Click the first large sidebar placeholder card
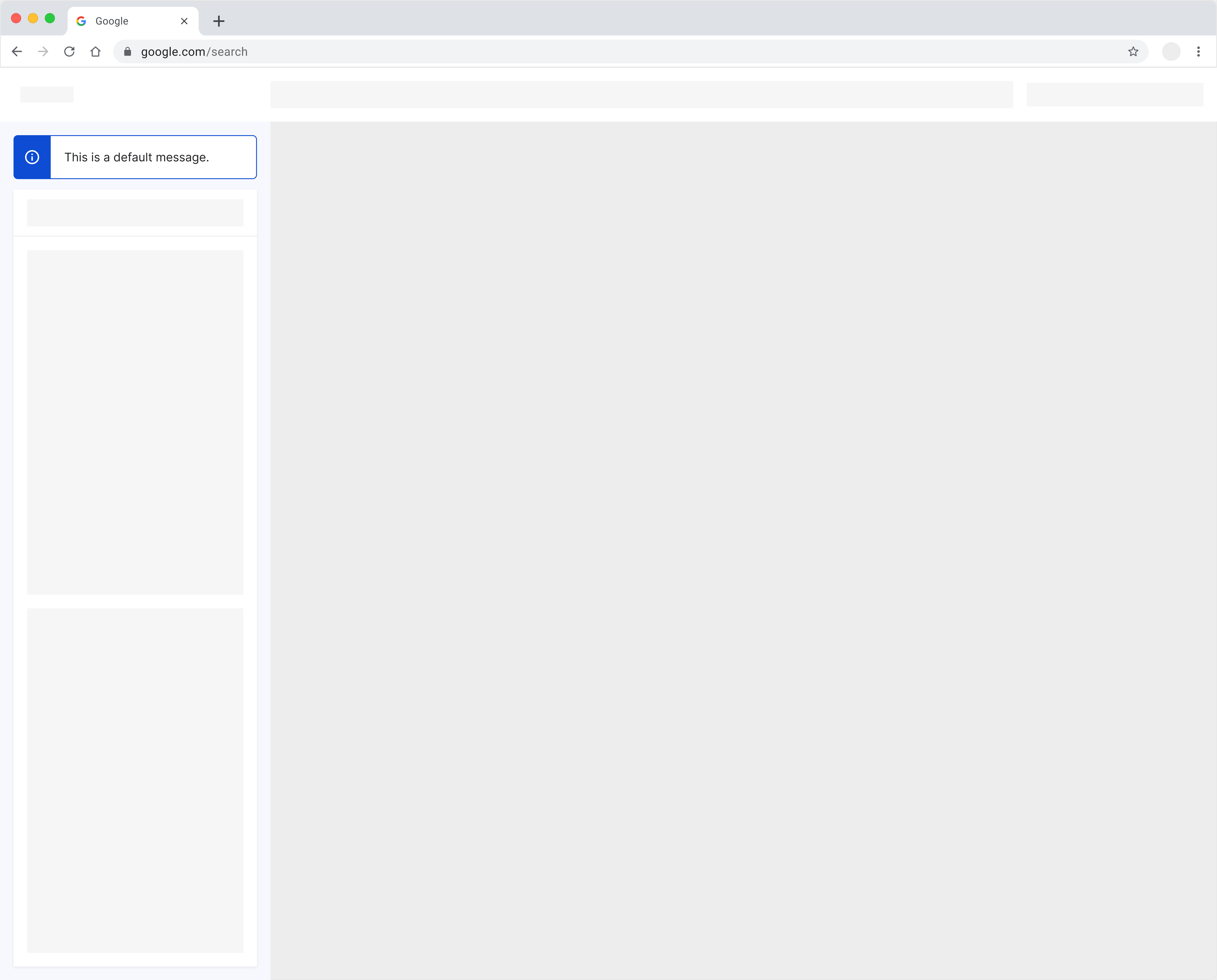Image resolution: width=1217 pixels, height=980 pixels. [135, 422]
